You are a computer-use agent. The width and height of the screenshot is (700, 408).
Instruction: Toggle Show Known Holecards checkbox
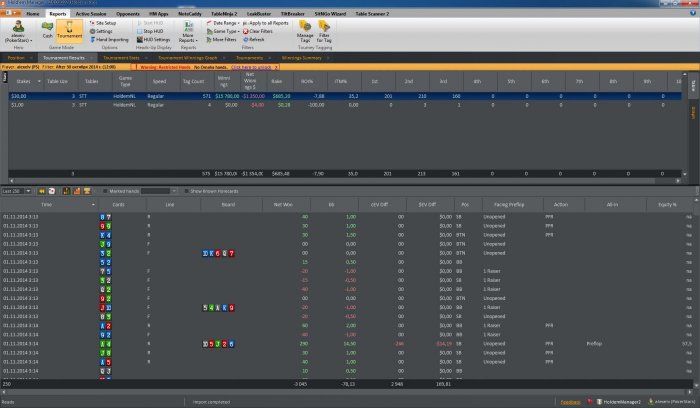tap(186, 191)
